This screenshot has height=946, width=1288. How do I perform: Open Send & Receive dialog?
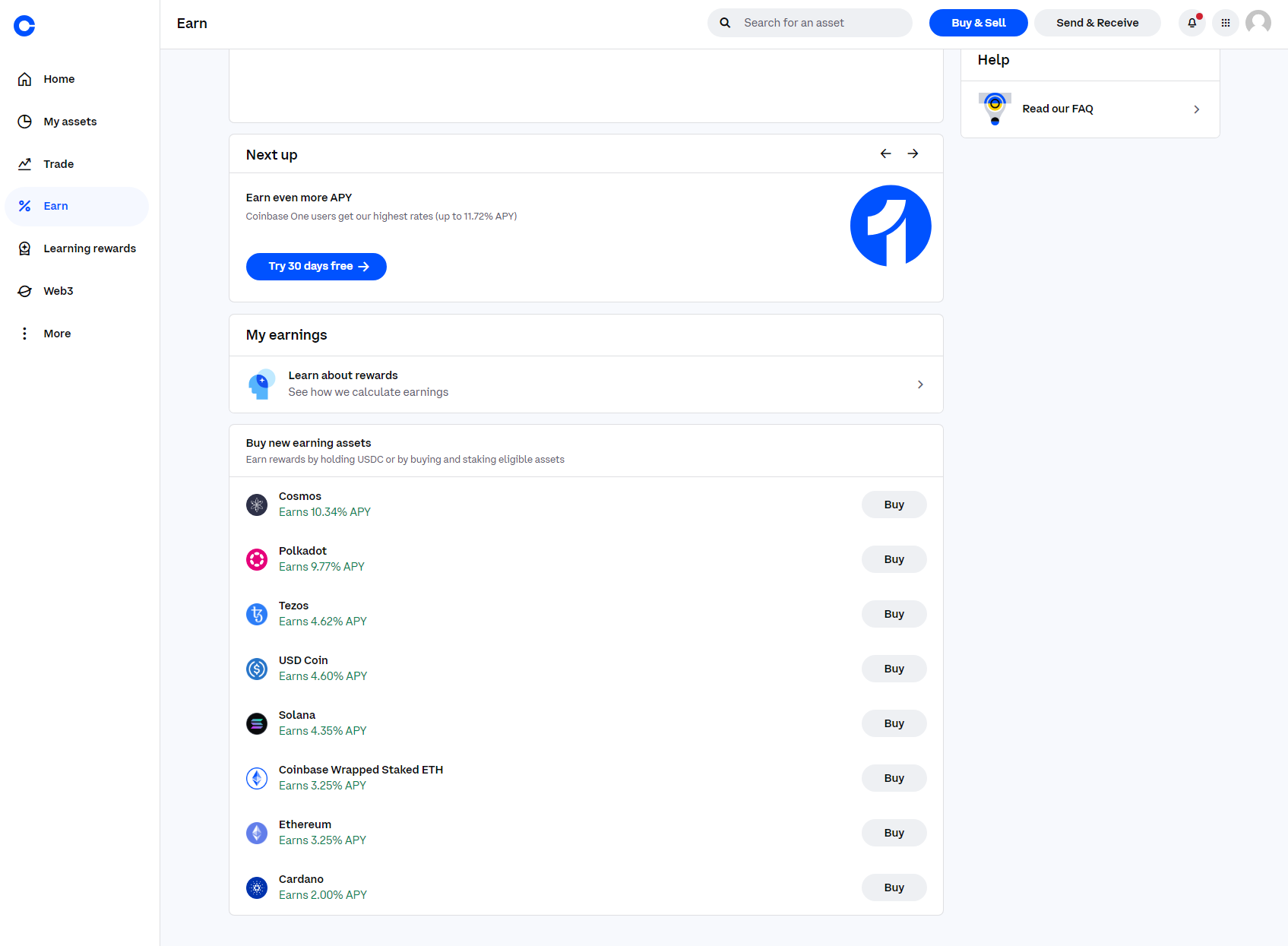(1097, 23)
